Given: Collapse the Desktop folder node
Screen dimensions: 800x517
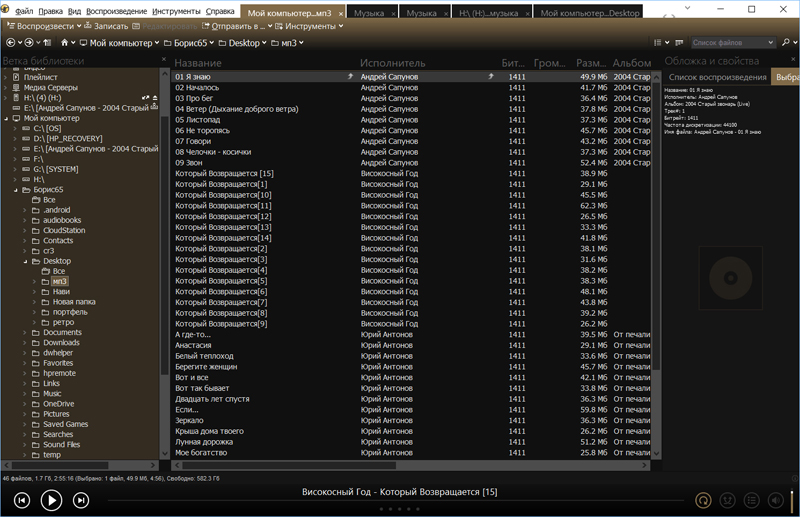Looking at the screenshot, I should [25, 261].
